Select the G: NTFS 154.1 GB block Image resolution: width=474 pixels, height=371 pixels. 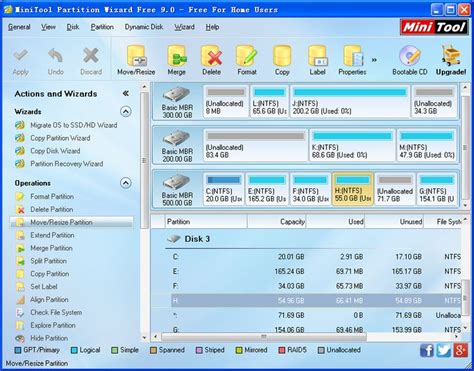[437, 189]
